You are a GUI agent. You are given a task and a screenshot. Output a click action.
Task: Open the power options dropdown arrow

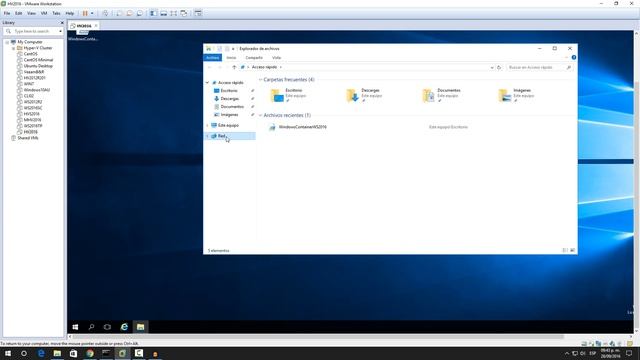click(x=92, y=13)
